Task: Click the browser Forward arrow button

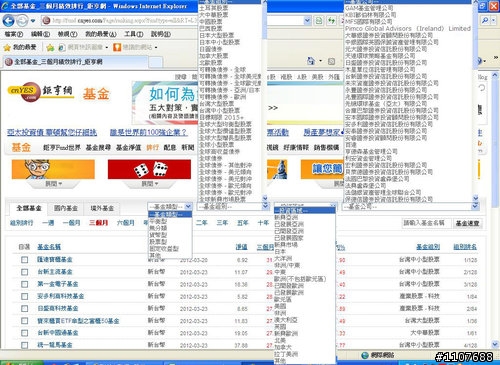Action: tap(22, 21)
